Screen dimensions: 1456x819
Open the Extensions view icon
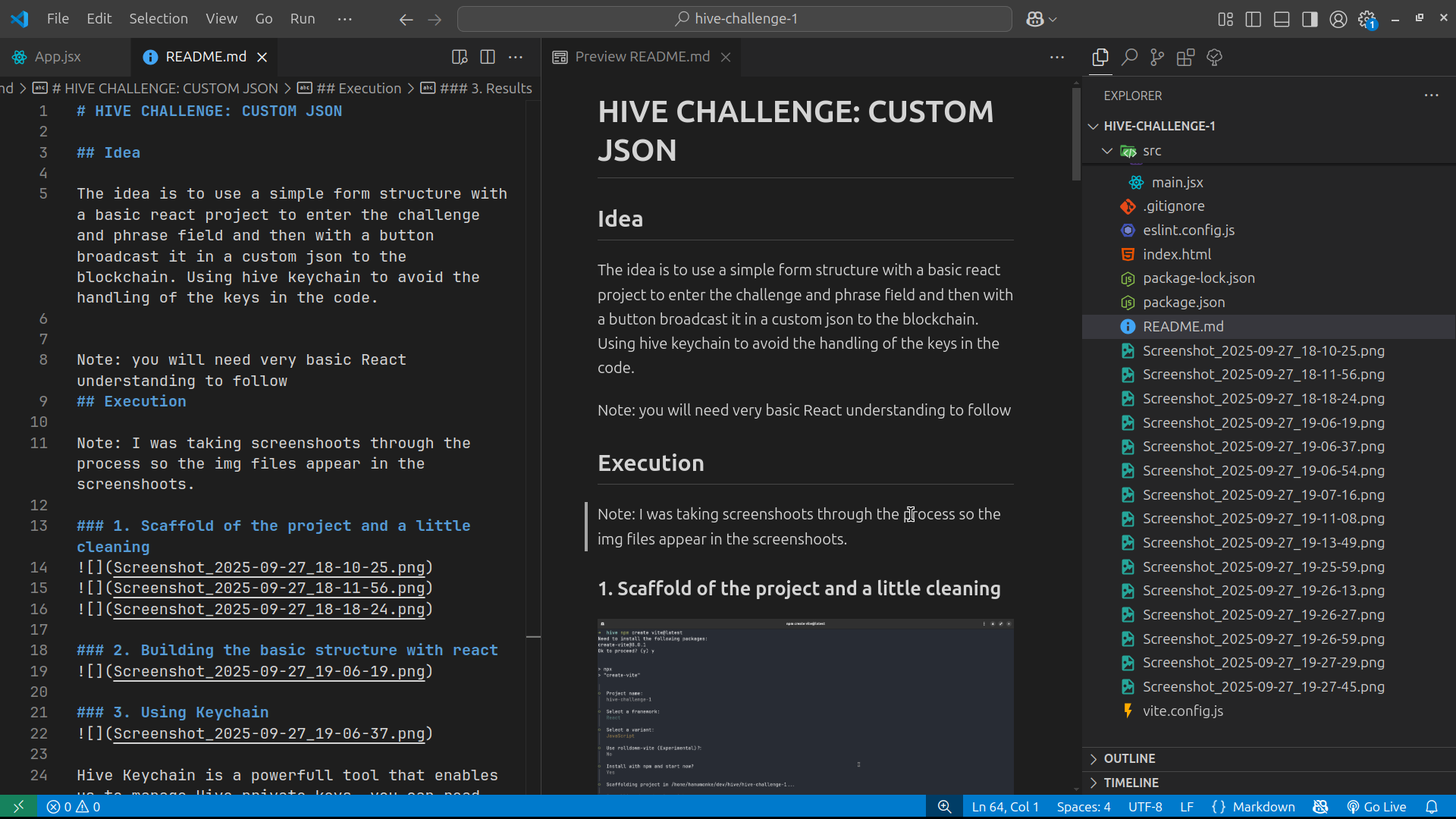[1185, 57]
